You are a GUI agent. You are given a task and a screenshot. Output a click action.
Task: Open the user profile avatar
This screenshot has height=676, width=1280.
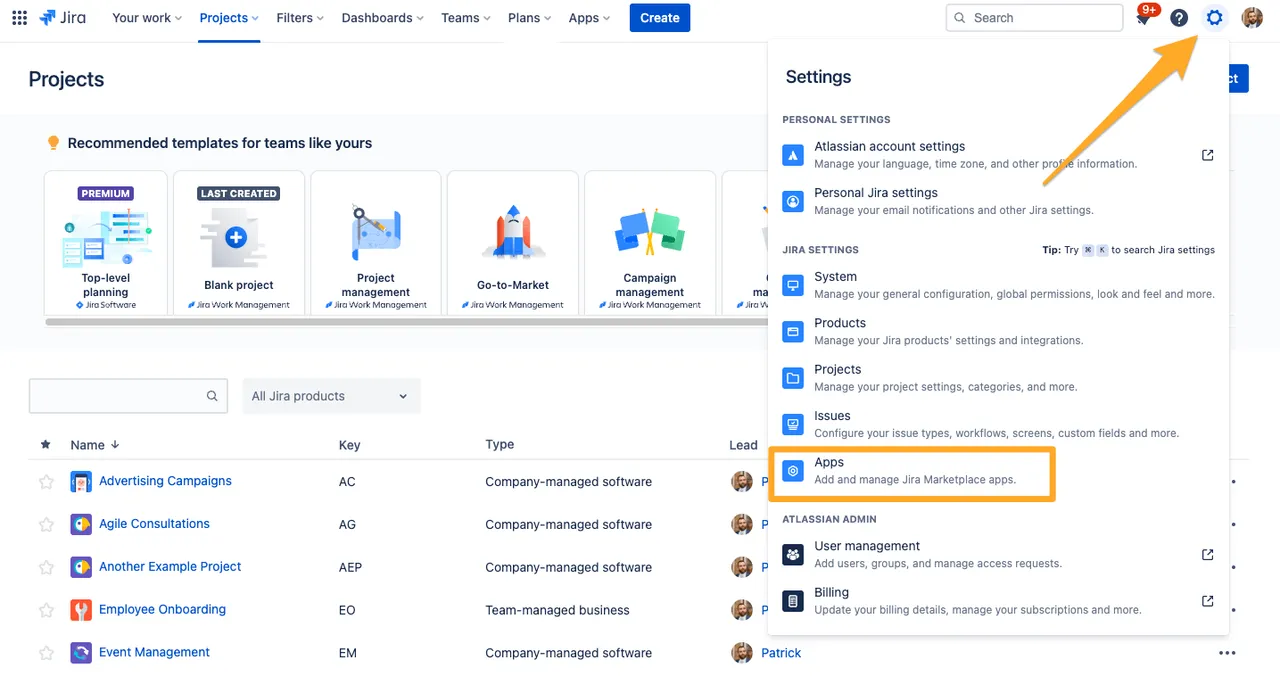(1252, 18)
